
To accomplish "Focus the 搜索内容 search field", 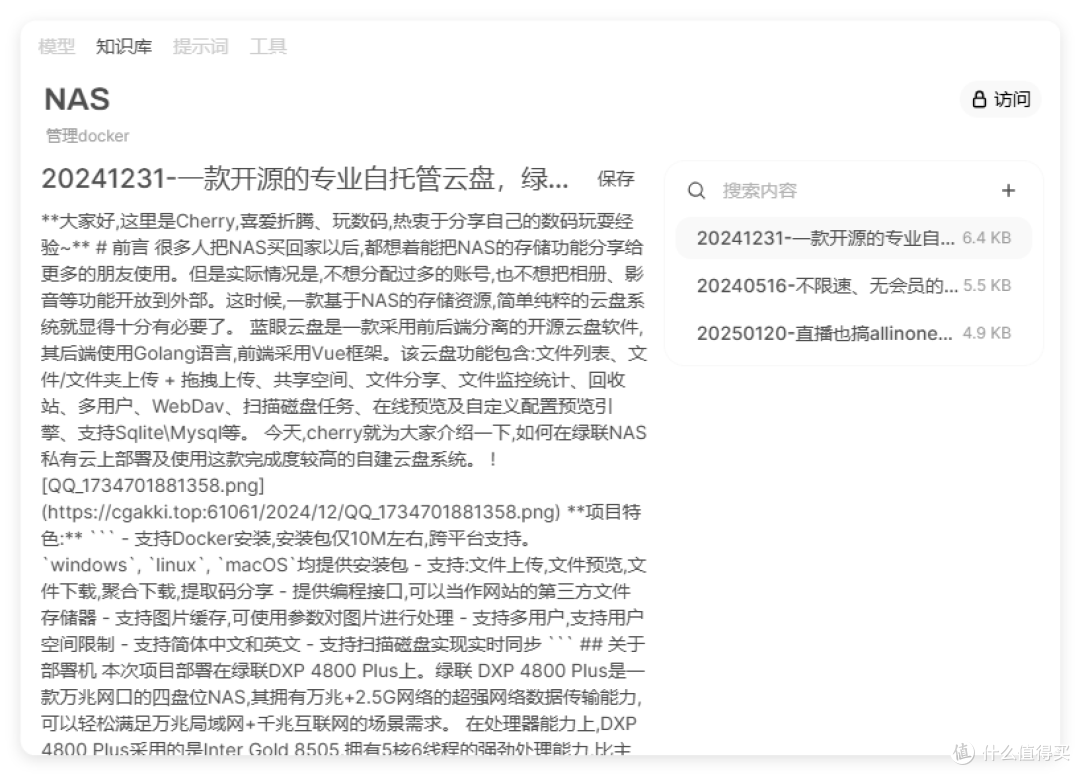I will tap(854, 190).
